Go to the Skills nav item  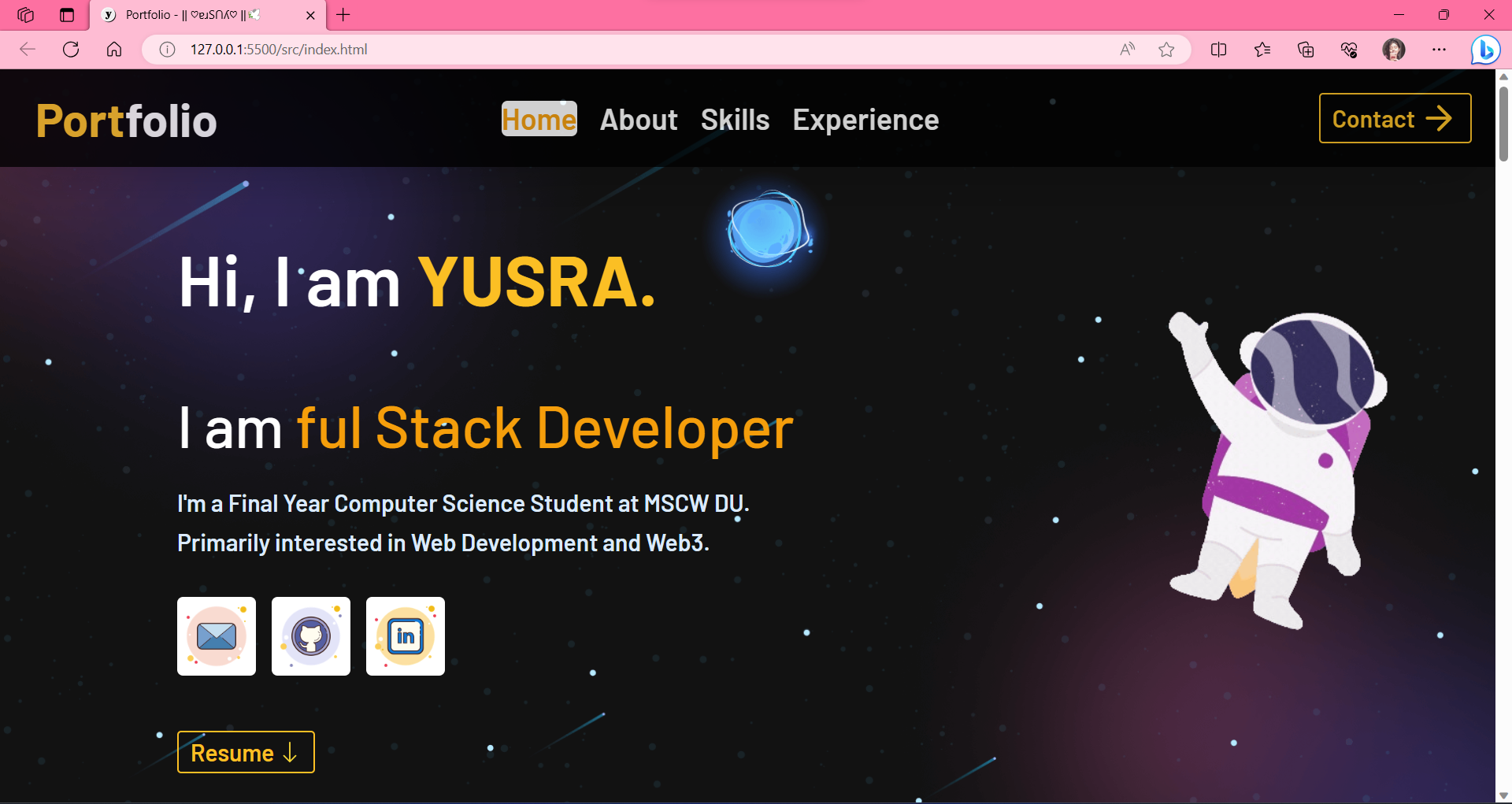coord(735,120)
